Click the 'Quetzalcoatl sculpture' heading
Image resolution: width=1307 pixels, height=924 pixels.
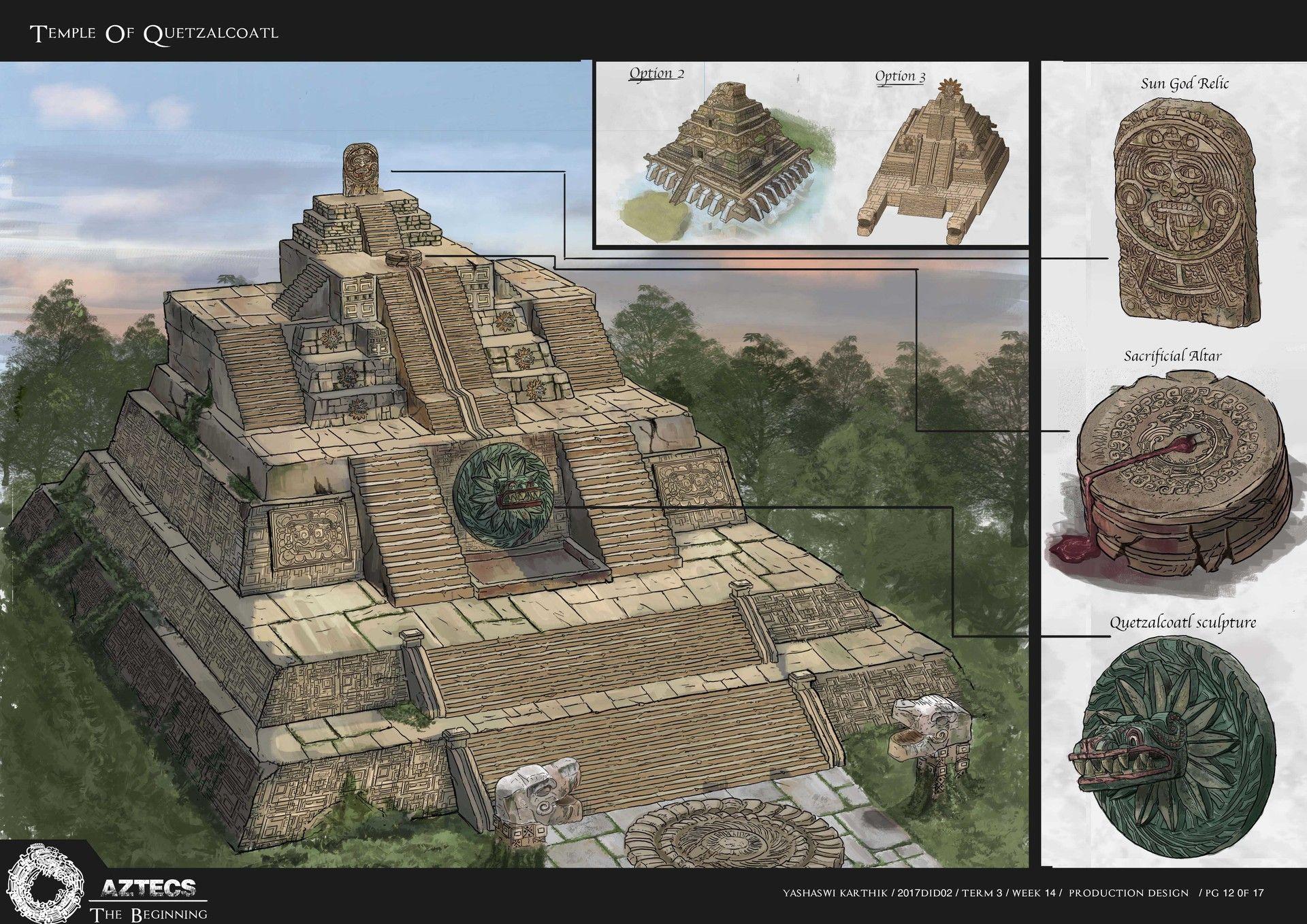[1182, 622]
